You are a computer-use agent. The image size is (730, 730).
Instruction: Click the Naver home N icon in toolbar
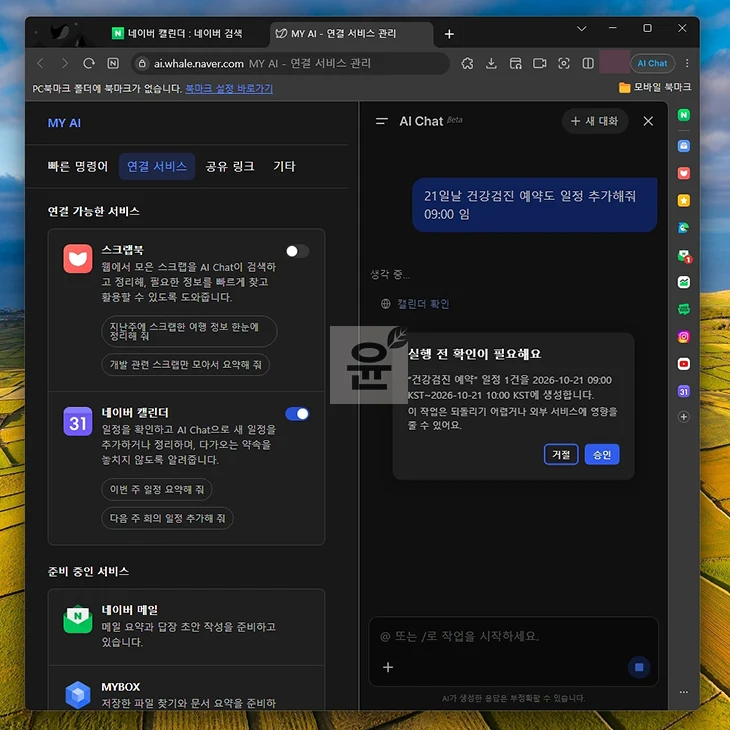pyautogui.click(x=113, y=63)
